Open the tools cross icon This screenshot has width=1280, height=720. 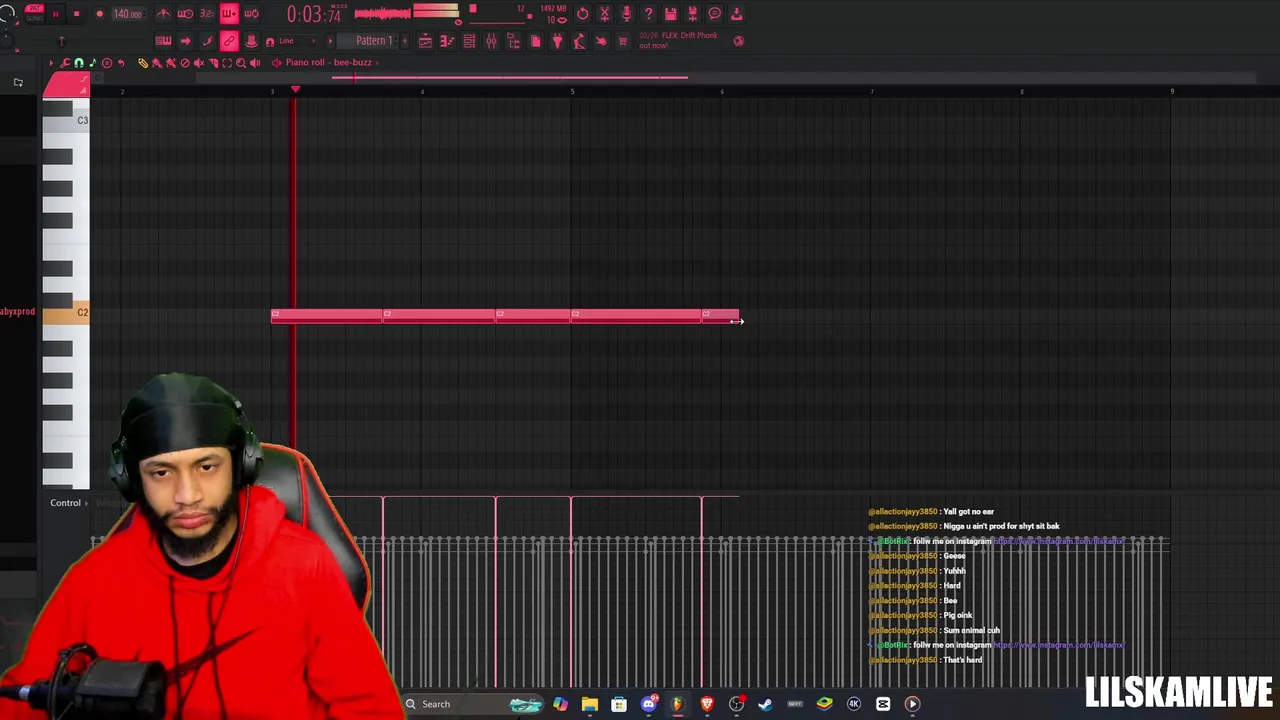[604, 14]
